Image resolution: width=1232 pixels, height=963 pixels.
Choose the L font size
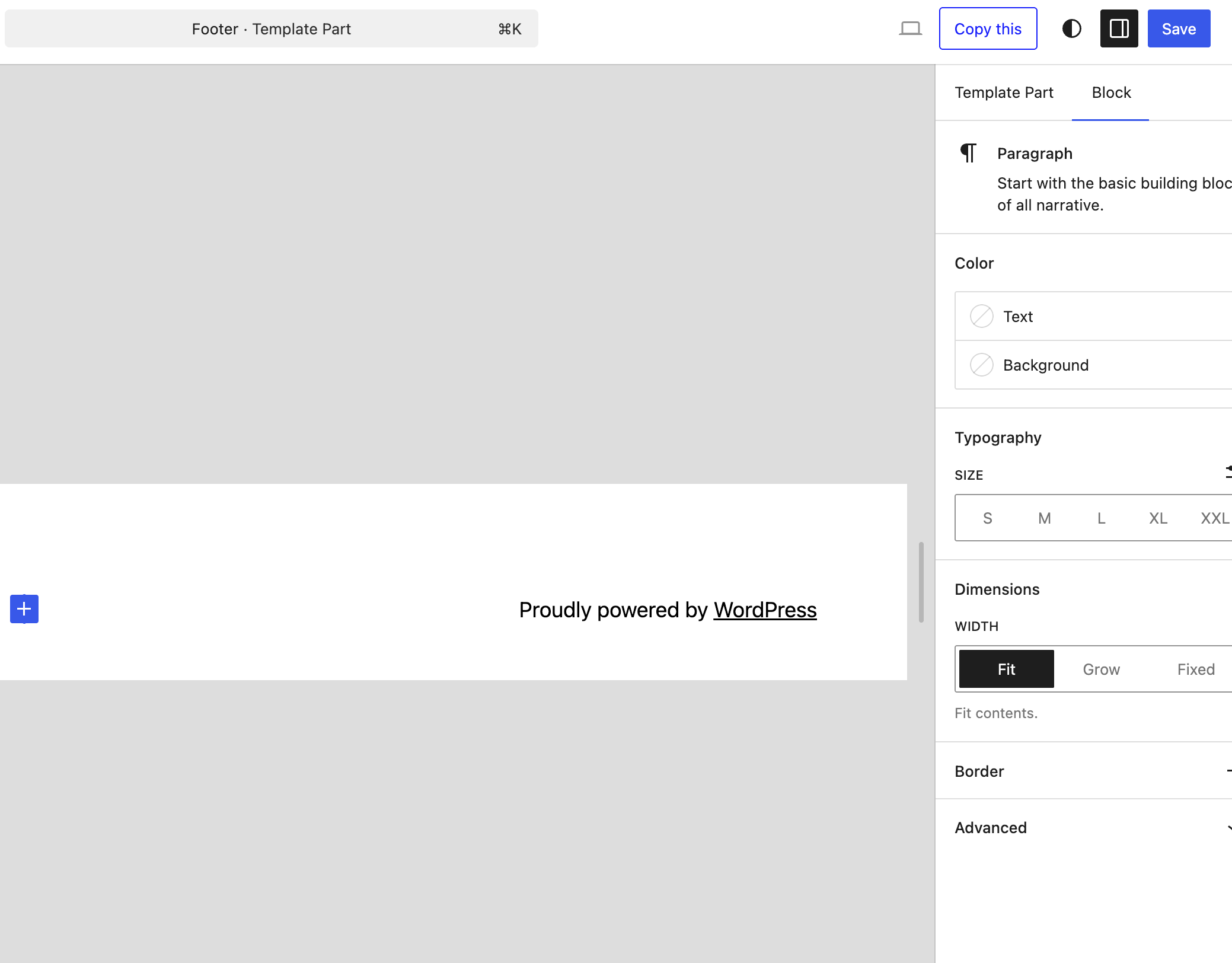pyautogui.click(x=1100, y=518)
